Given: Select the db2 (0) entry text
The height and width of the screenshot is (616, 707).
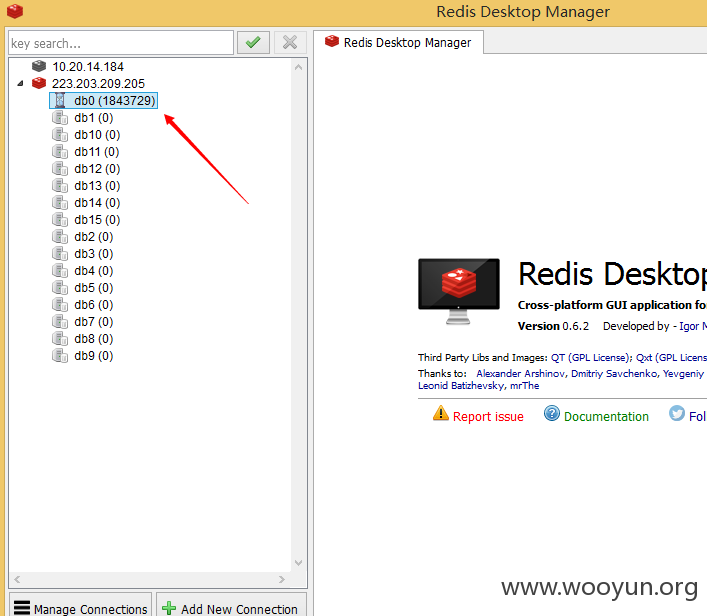Looking at the screenshot, I should pyautogui.click(x=94, y=237).
